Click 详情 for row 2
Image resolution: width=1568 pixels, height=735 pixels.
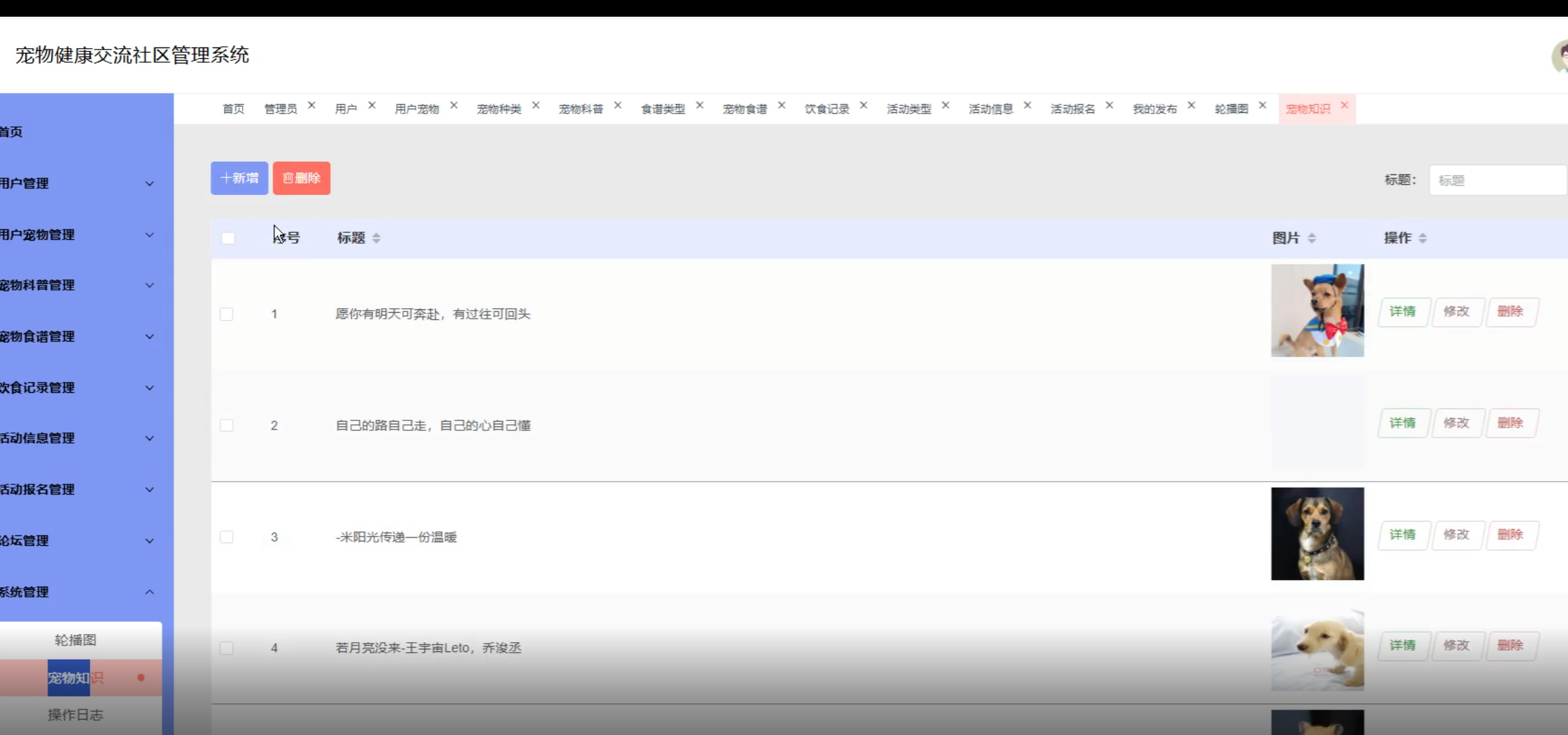1403,423
